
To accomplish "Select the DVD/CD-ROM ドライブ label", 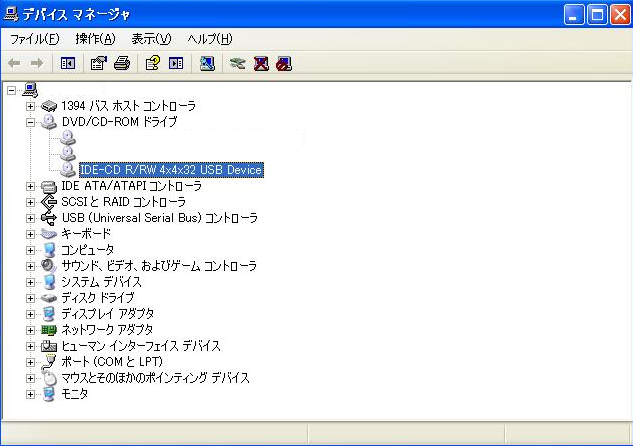I will click(119, 122).
